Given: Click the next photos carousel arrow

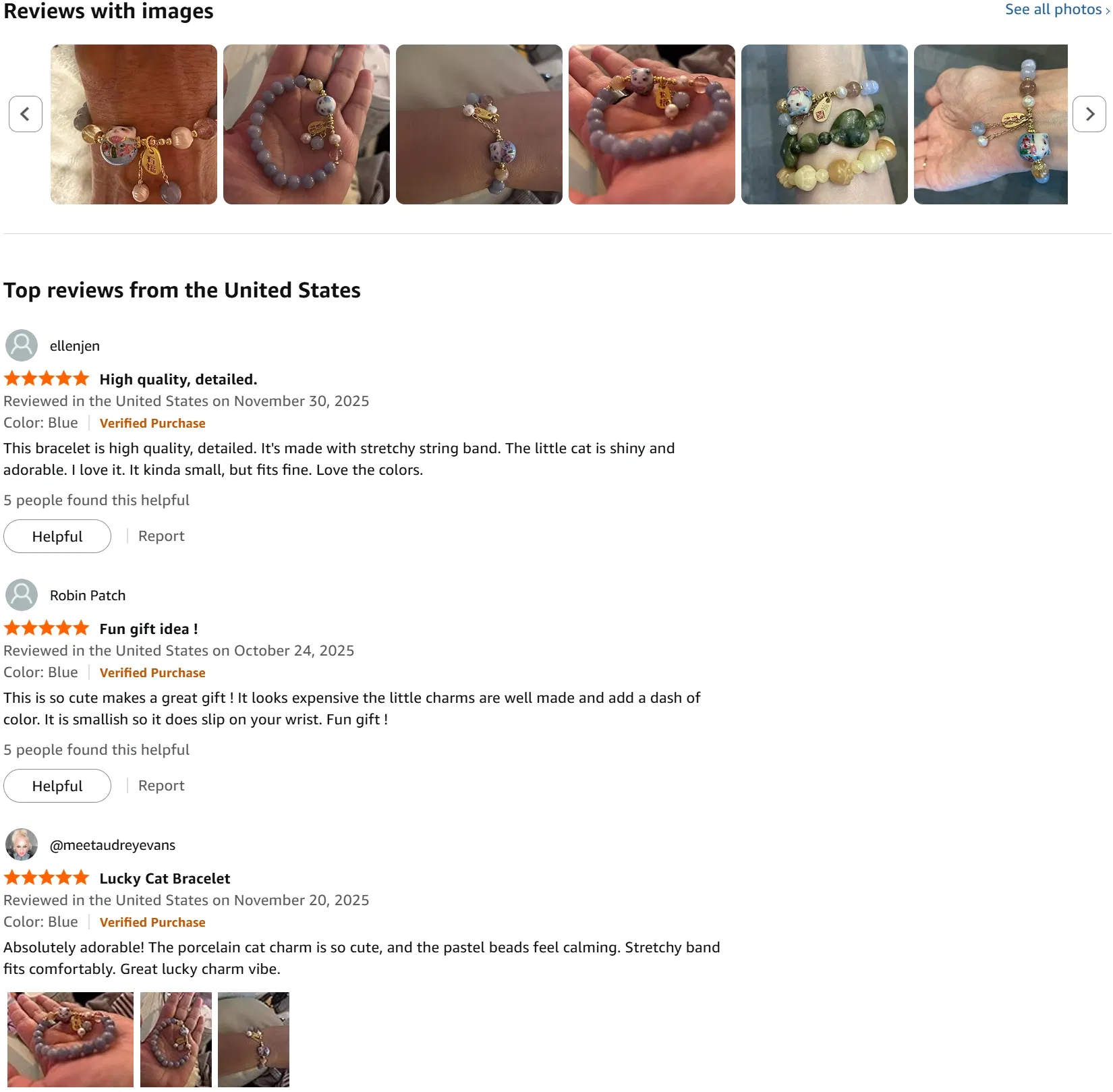Looking at the screenshot, I should [1089, 114].
